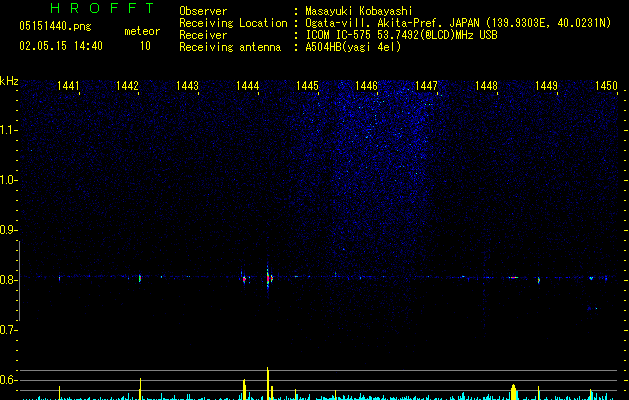Click the 0.7 kHz frequency axis label

coord(8,330)
